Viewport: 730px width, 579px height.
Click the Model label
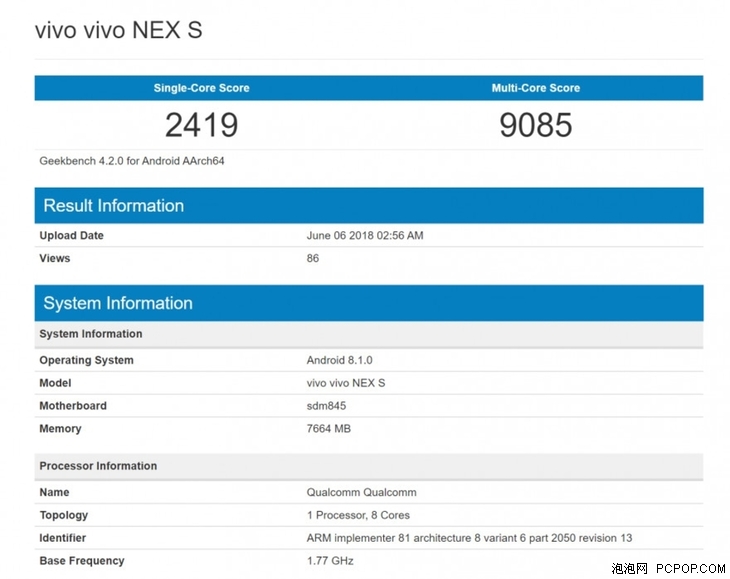click(55, 383)
